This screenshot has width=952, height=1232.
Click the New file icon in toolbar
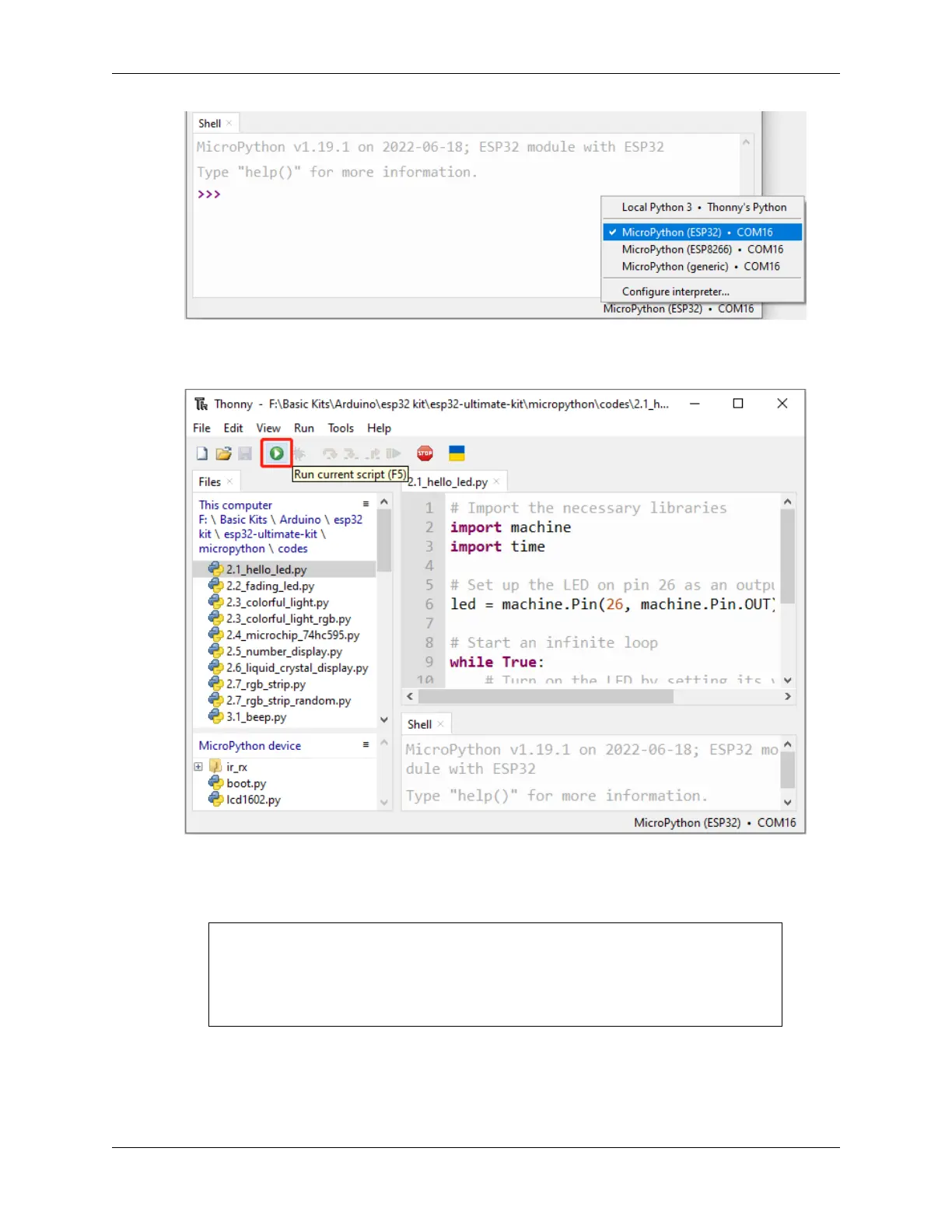(202, 453)
